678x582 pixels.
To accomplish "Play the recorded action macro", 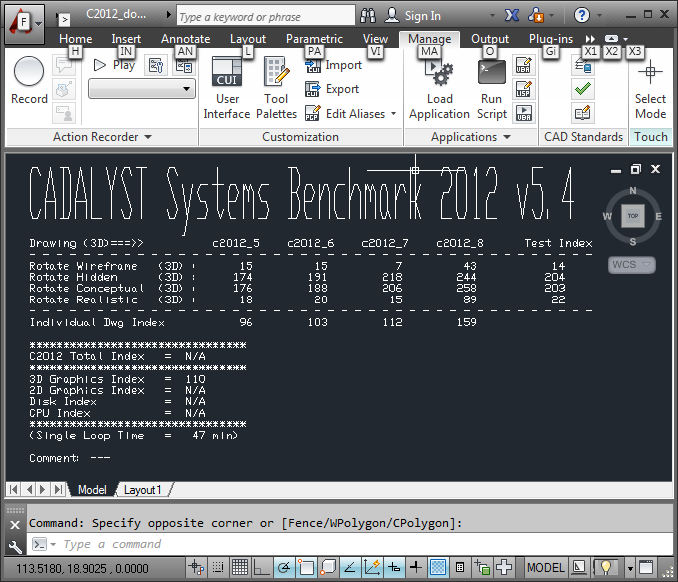I will click(x=115, y=65).
